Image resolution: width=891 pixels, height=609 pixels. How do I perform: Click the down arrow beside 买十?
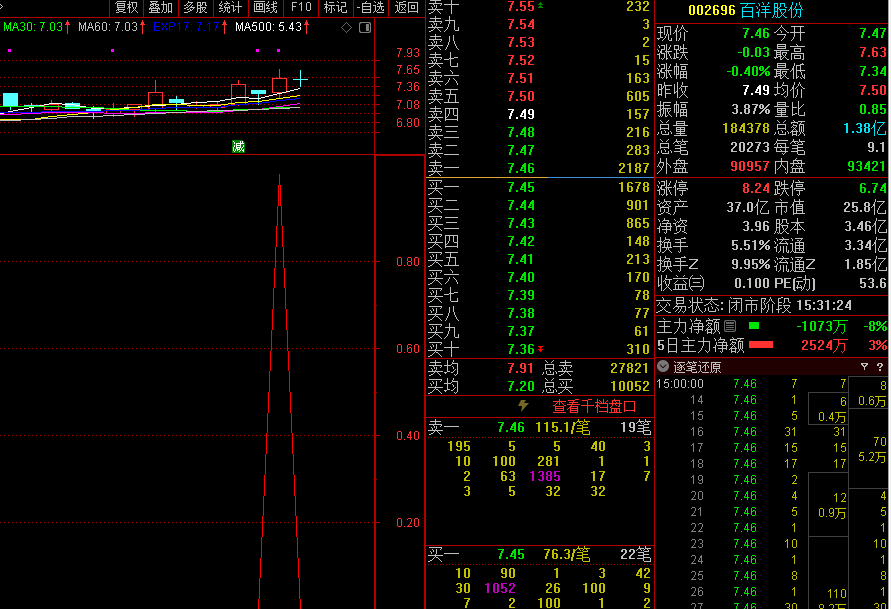pyautogui.click(x=541, y=349)
